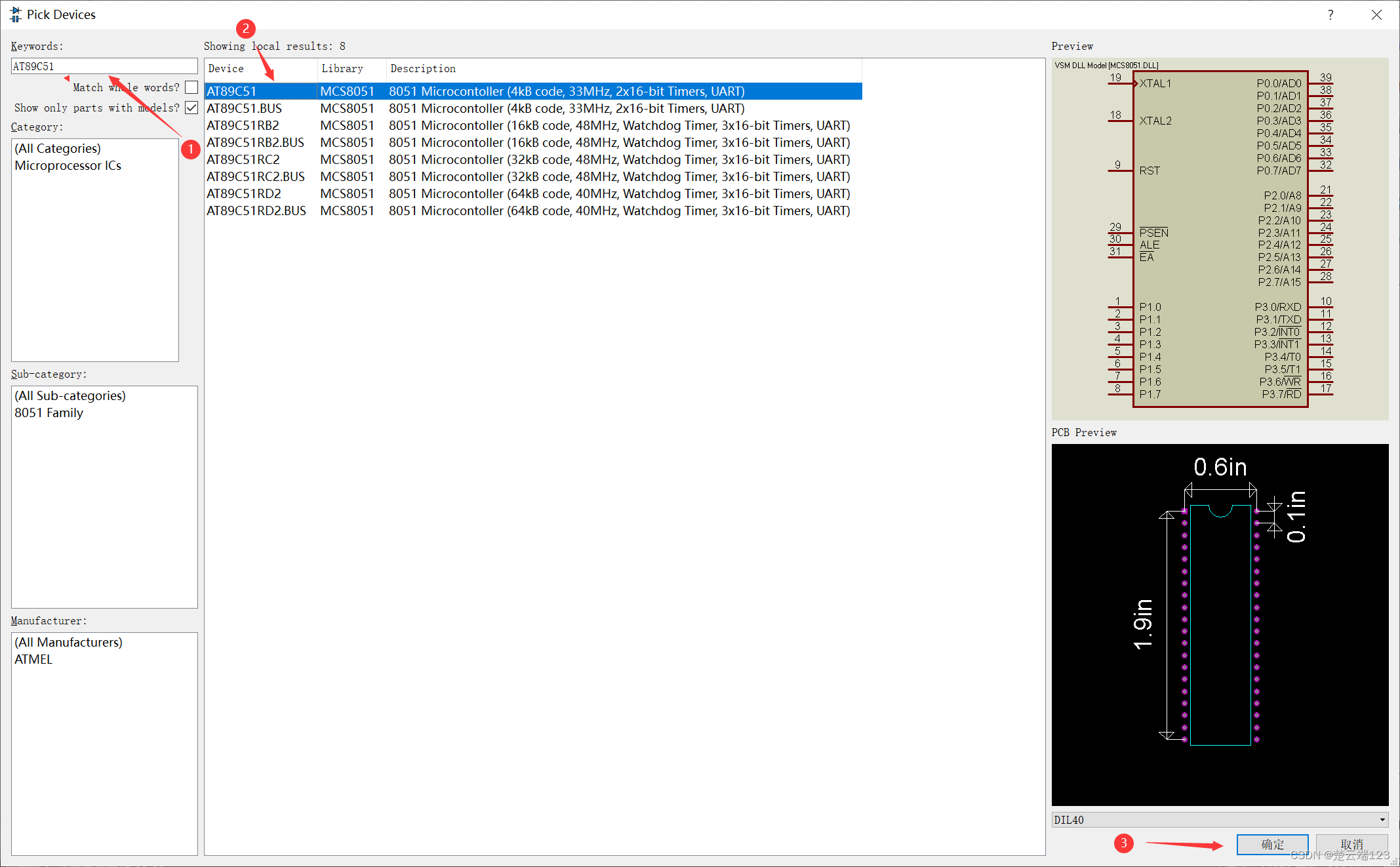
Task: Select AT89C51.BUS device row
Action: (x=244, y=108)
